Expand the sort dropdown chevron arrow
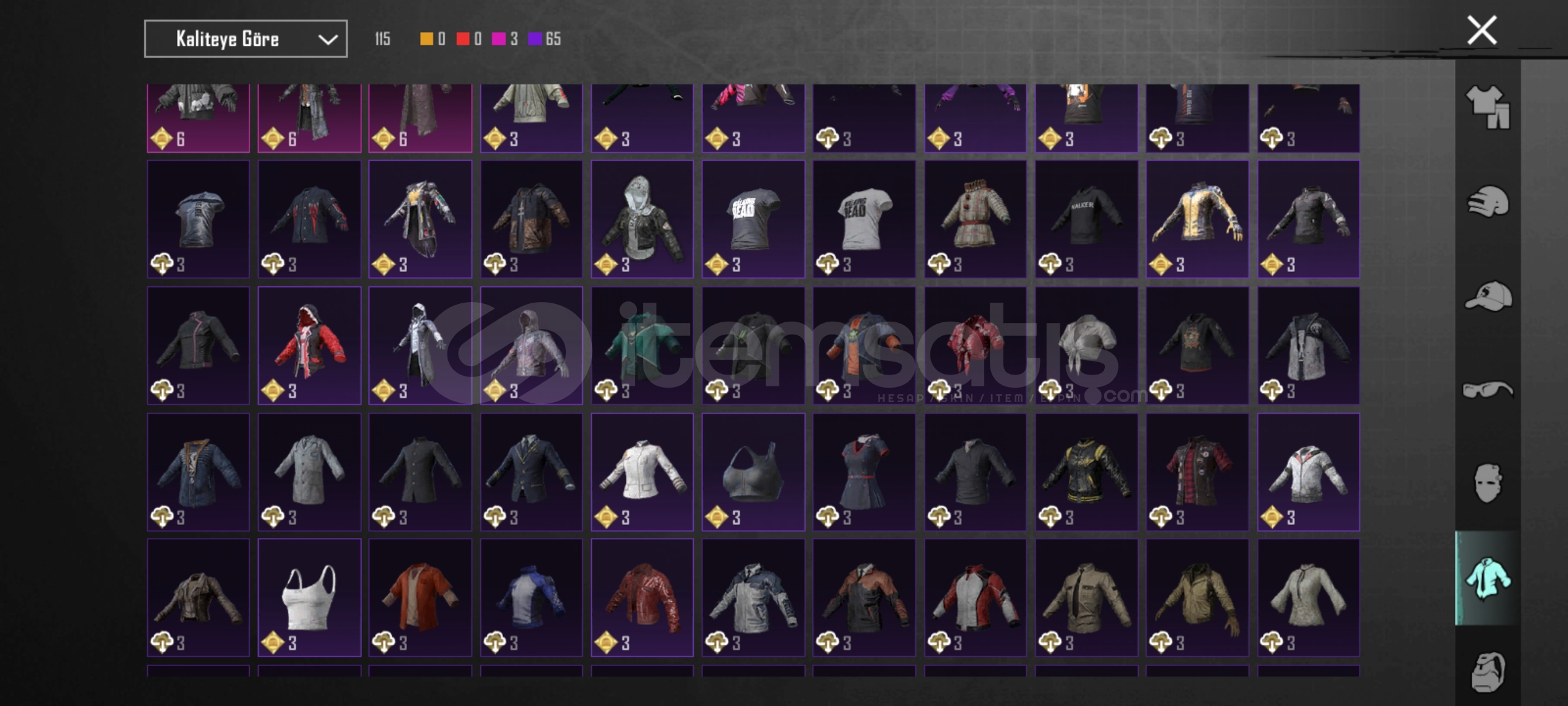 click(327, 40)
